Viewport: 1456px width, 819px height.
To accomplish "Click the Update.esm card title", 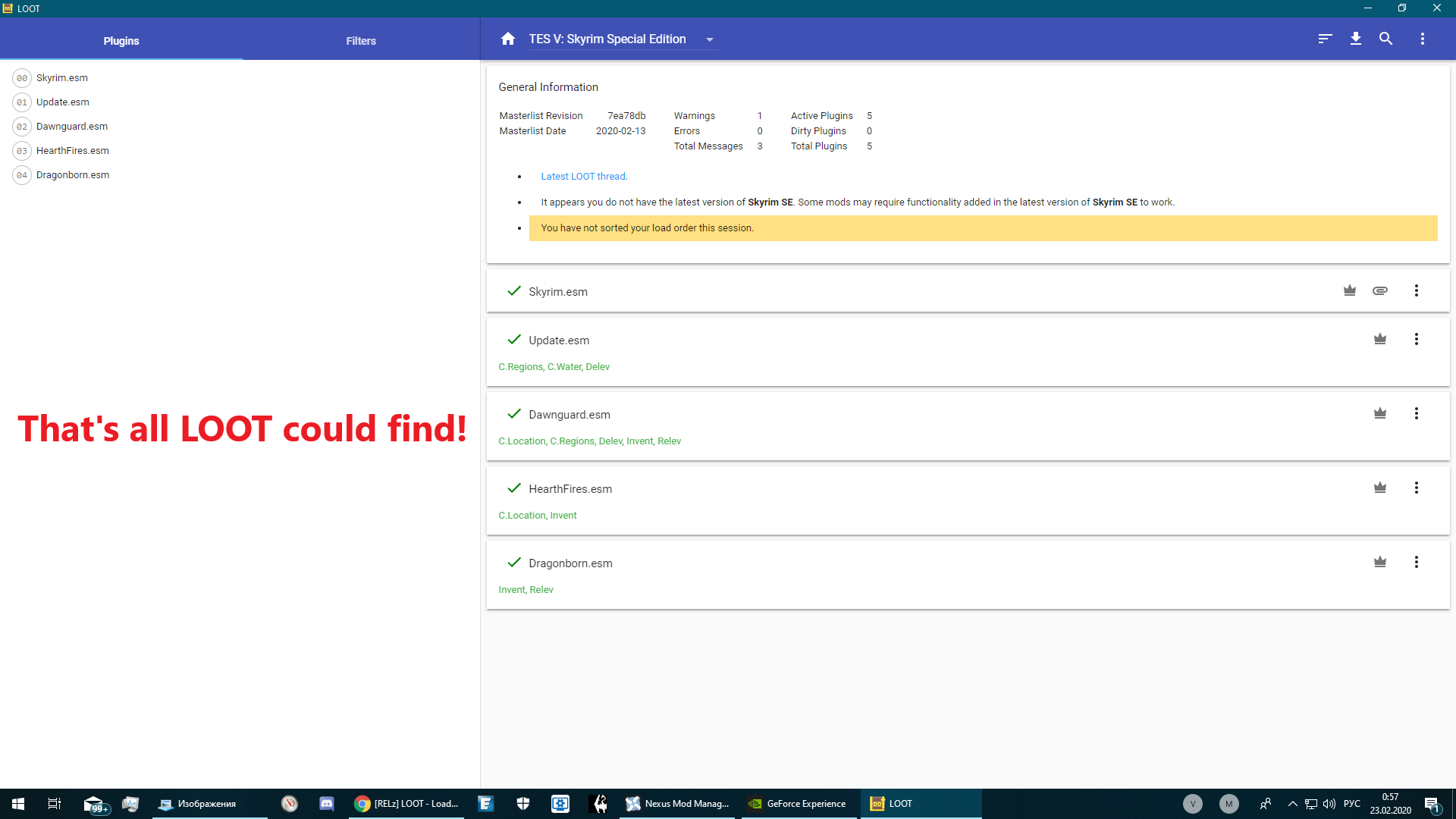I will click(559, 340).
